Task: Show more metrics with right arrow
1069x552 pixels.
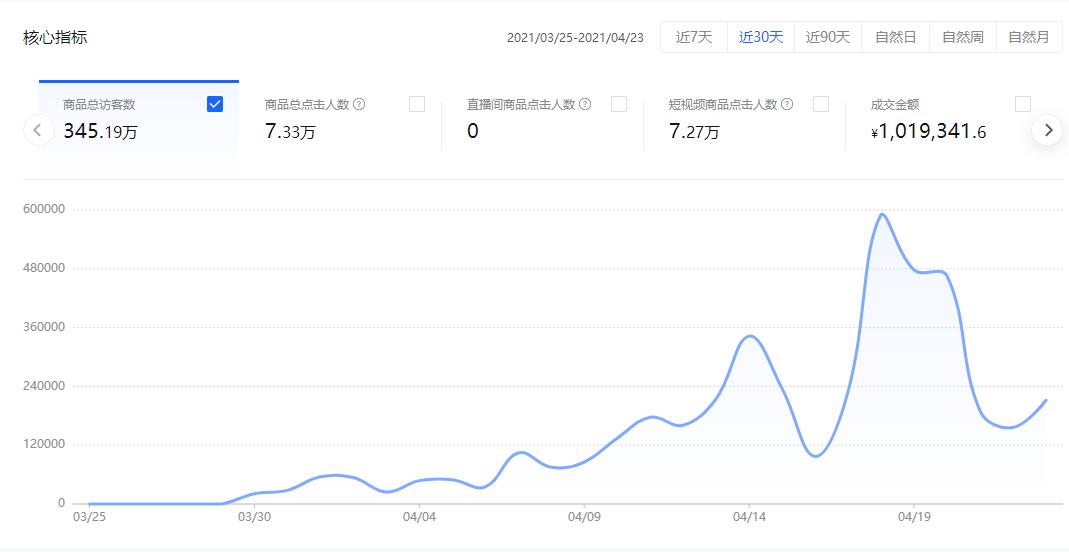Action: (1048, 129)
